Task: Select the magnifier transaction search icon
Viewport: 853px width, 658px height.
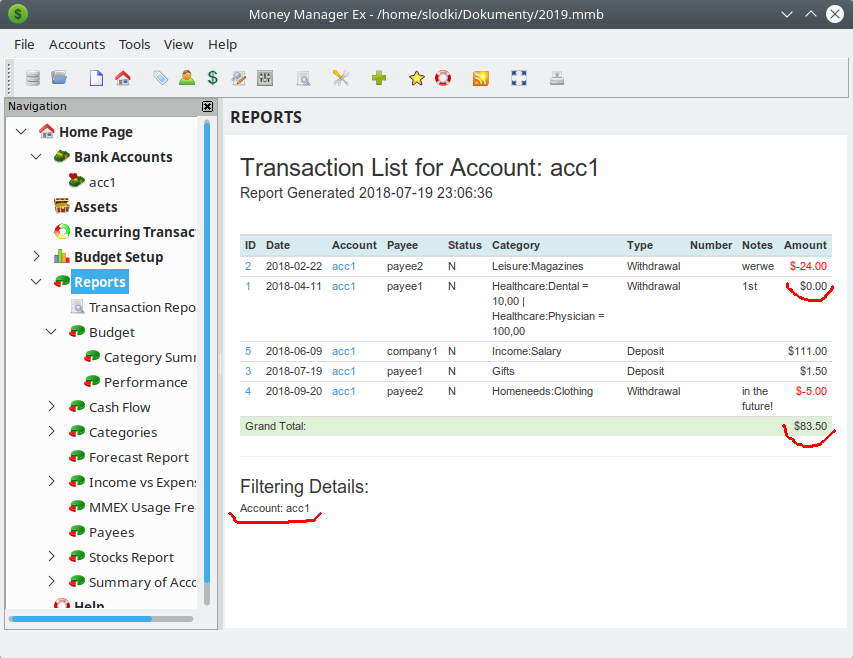Action: click(x=303, y=78)
